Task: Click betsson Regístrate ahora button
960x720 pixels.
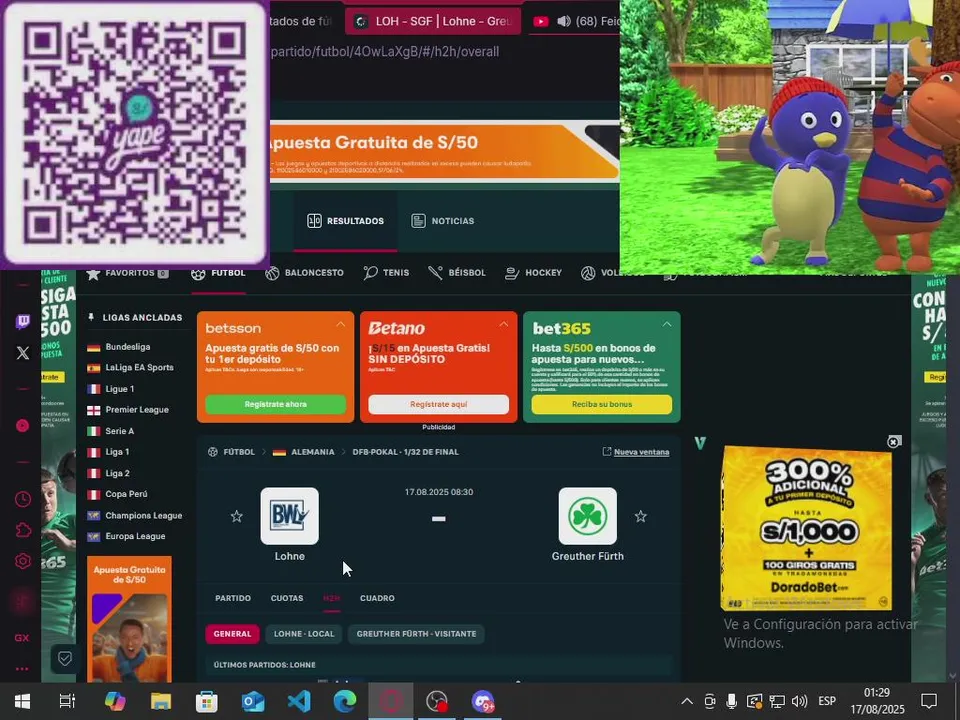Action: 276,404
